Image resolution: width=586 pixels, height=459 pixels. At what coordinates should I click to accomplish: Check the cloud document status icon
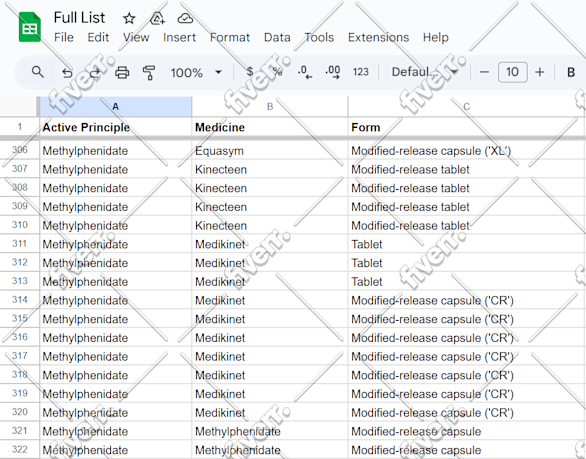[185, 18]
